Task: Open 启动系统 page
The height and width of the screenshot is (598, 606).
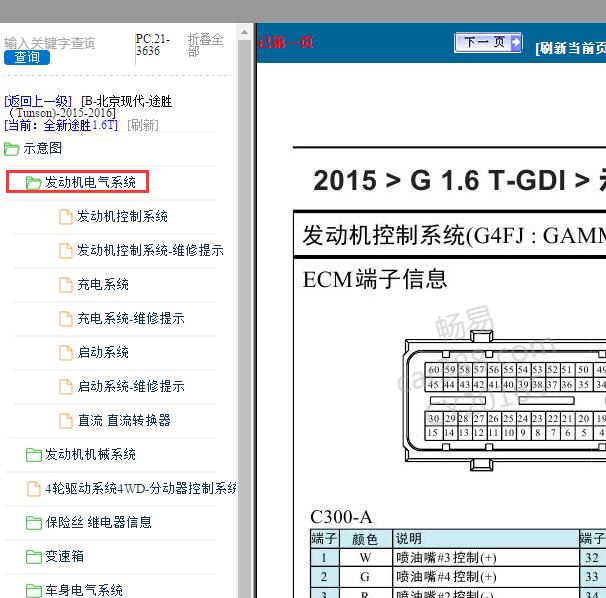Action: point(103,352)
